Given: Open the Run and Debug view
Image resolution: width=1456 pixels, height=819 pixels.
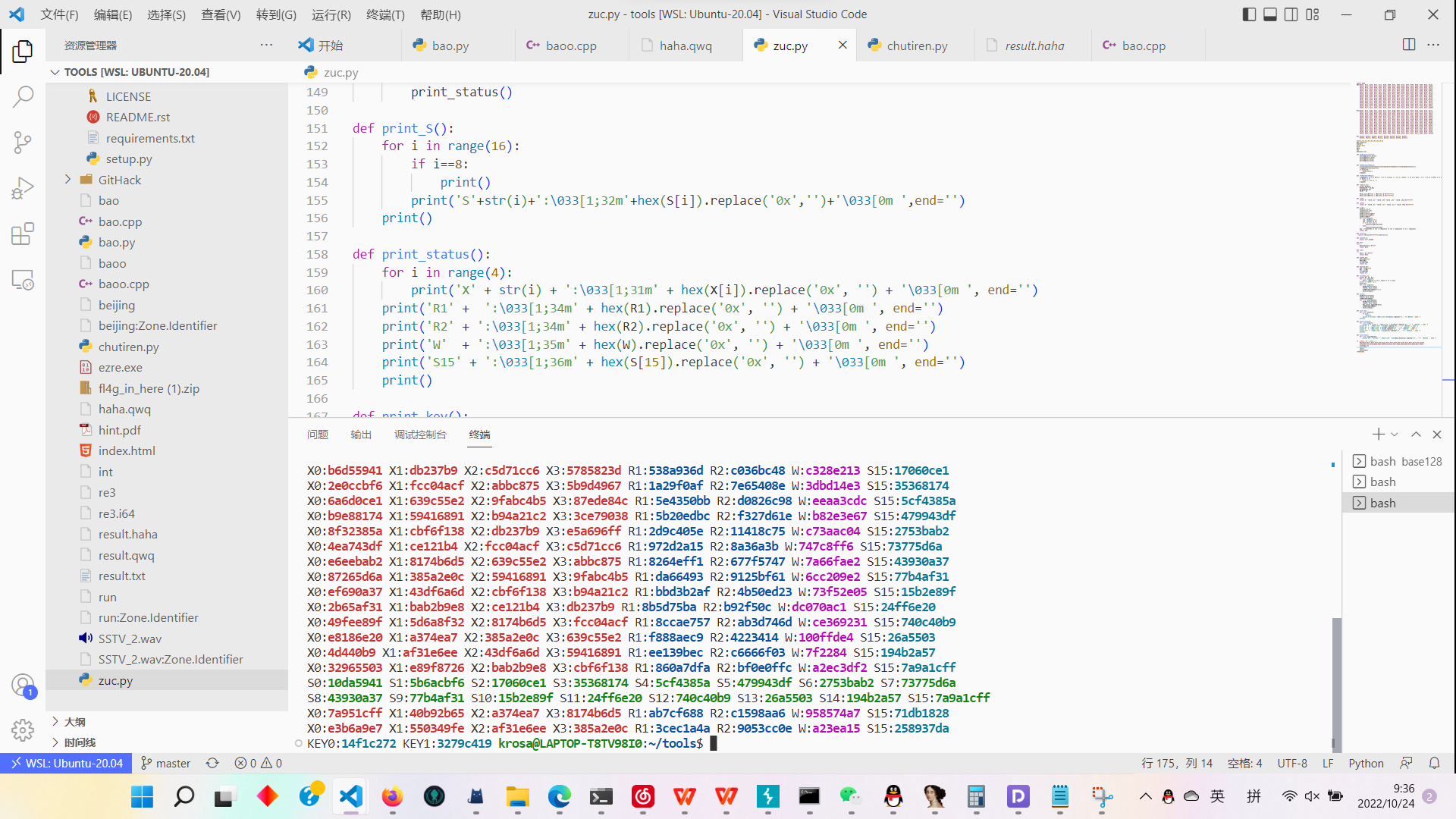Looking at the screenshot, I should click(x=23, y=187).
